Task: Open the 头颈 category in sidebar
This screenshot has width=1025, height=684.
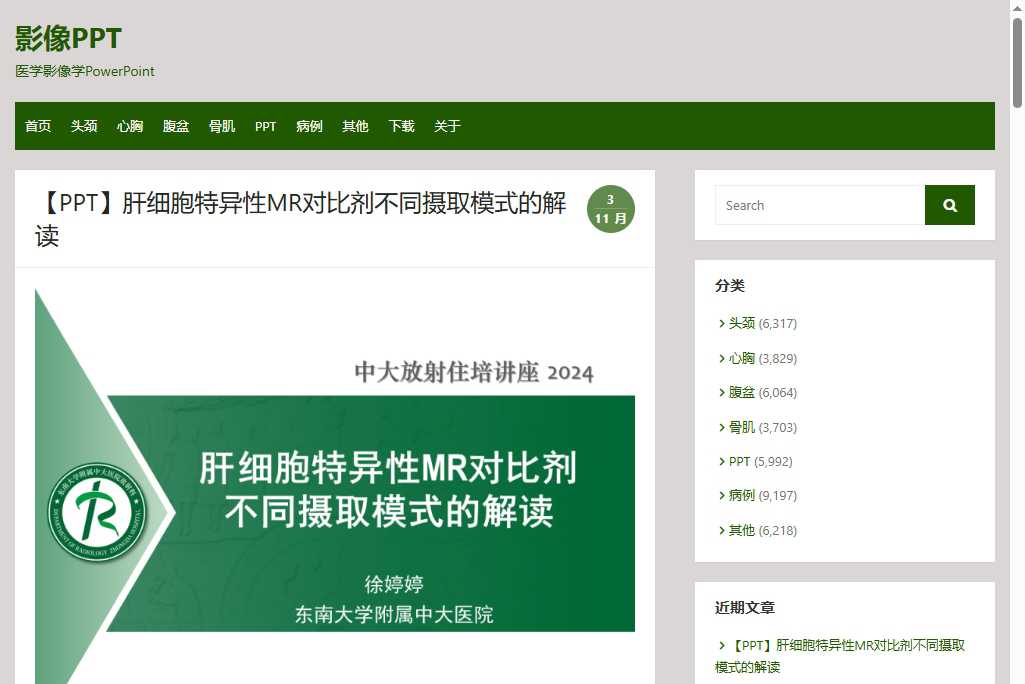Action: 742,323
